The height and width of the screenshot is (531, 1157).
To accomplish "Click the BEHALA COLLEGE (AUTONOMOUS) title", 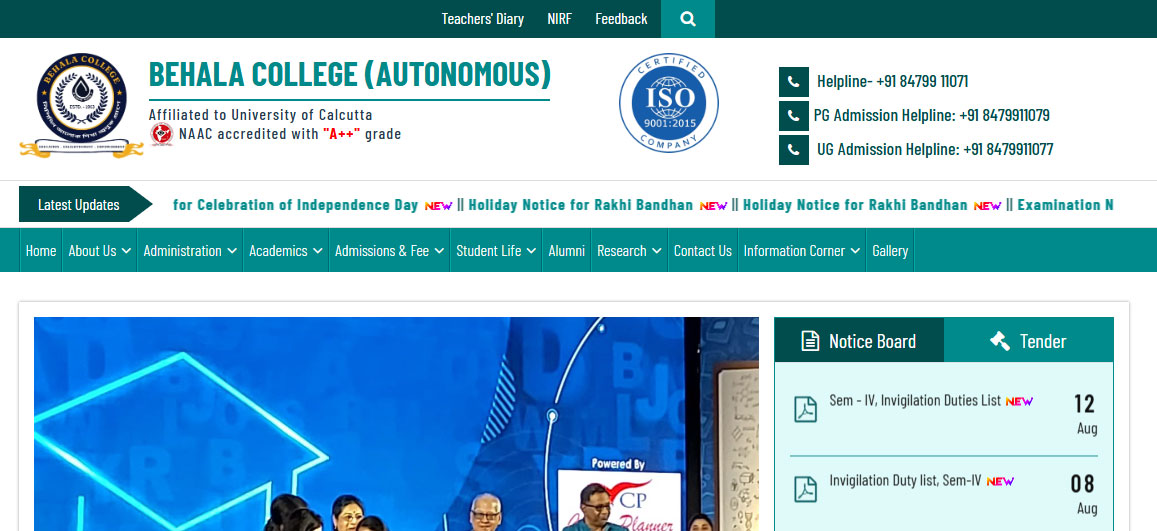I will click(x=350, y=74).
